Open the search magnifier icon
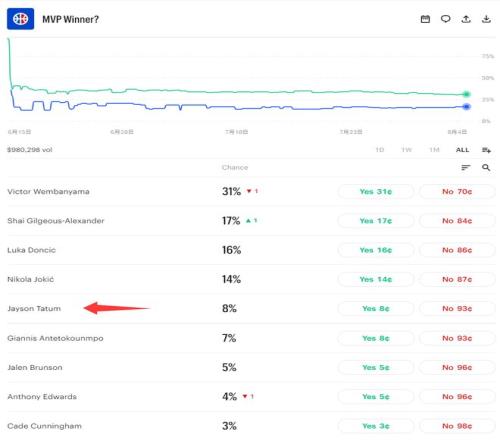This screenshot has width=500, height=440. click(486, 167)
